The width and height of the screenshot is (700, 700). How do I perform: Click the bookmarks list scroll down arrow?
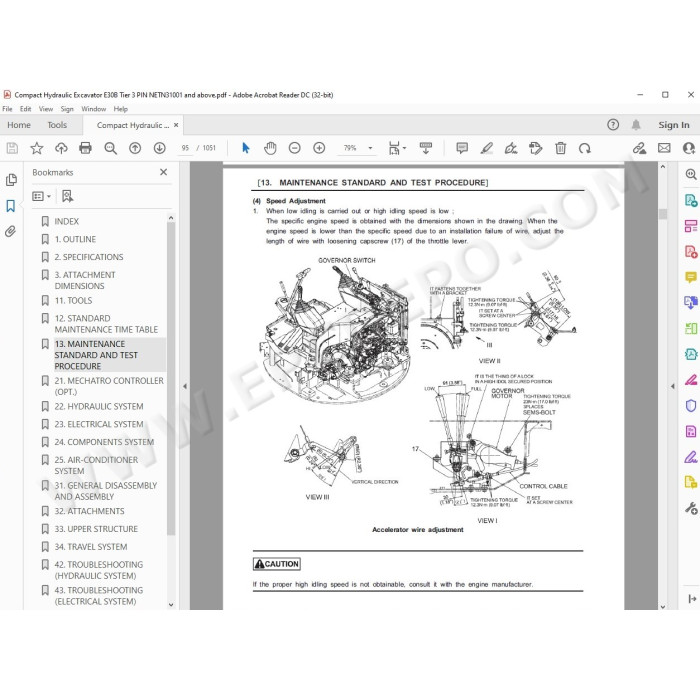(171, 605)
